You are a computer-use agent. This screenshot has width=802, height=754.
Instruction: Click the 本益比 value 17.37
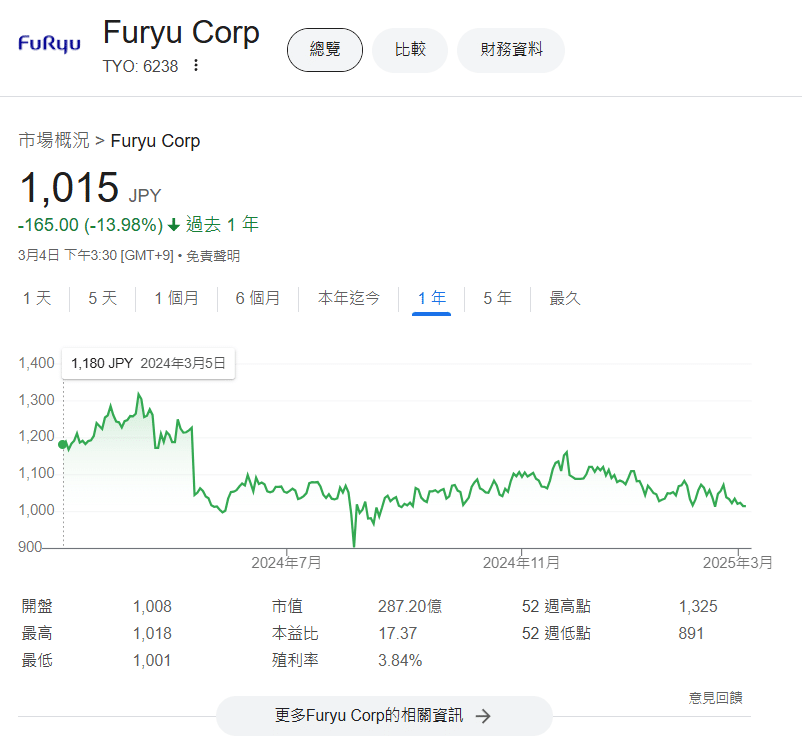(x=398, y=634)
